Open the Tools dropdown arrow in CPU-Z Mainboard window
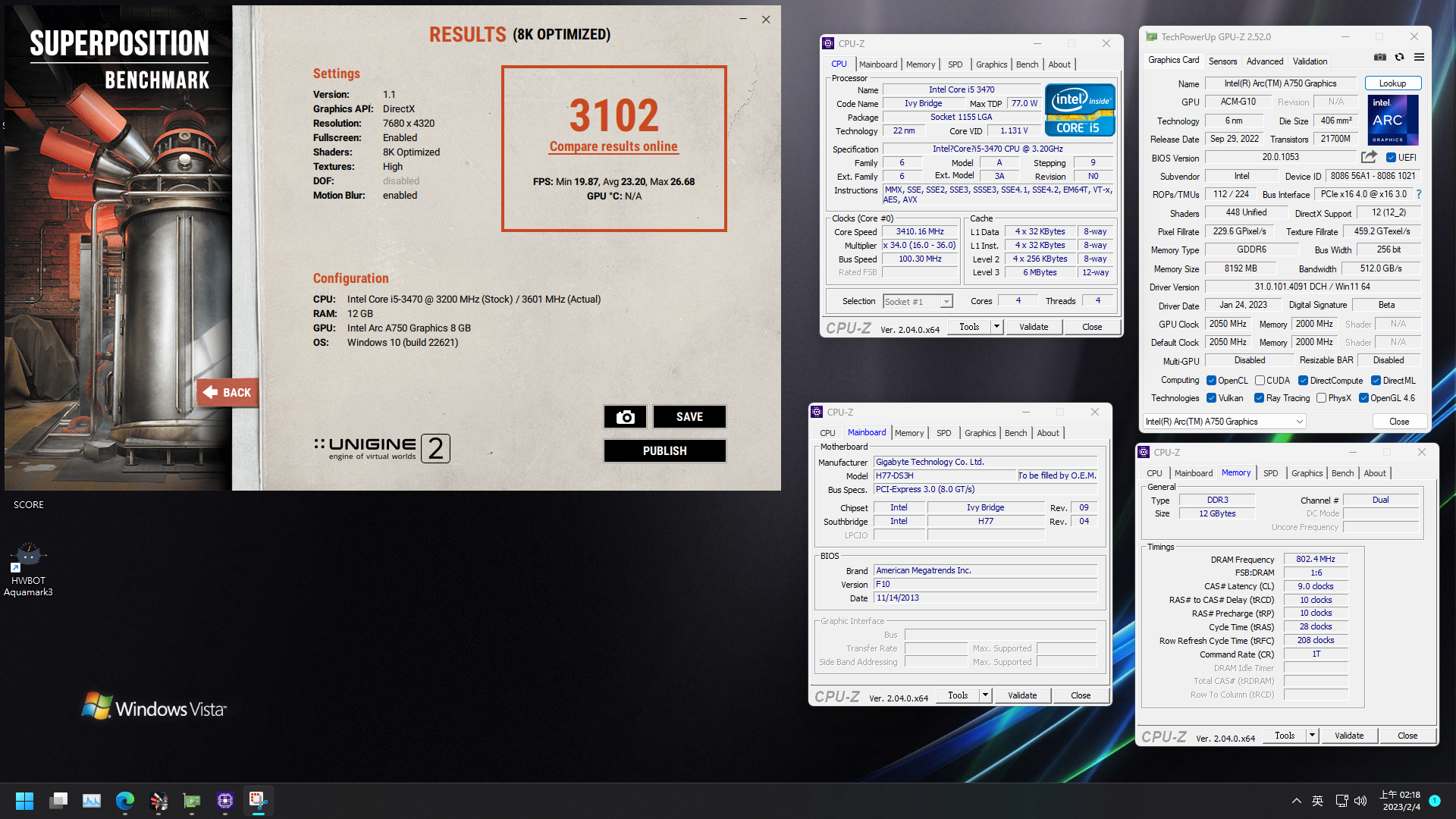 pos(985,695)
